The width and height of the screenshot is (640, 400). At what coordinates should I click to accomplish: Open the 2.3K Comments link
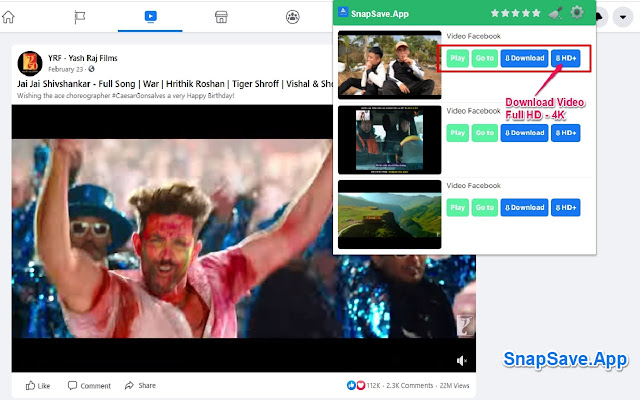pos(409,385)
